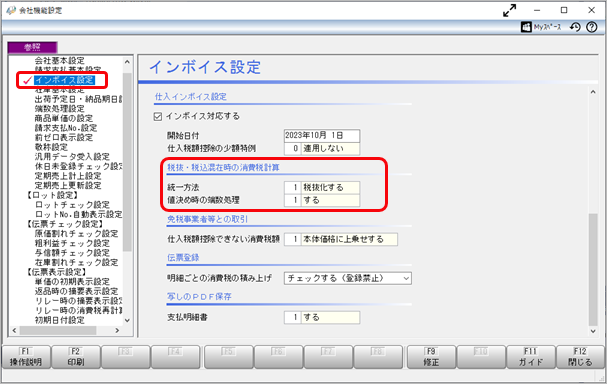Image resolution: width=607 pixels, height=384 pixels.
Task: Select 粗利益チェック設定 in tree
Action: pos(72,243)
